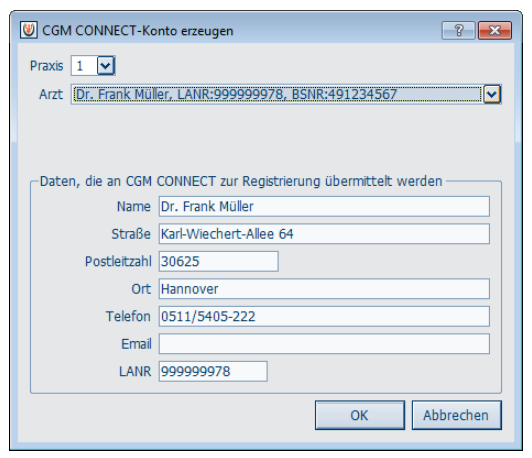This screenshot has height=458, width=532.
Task: Click the Praxis value field showing 1
Action: [84, 65]
